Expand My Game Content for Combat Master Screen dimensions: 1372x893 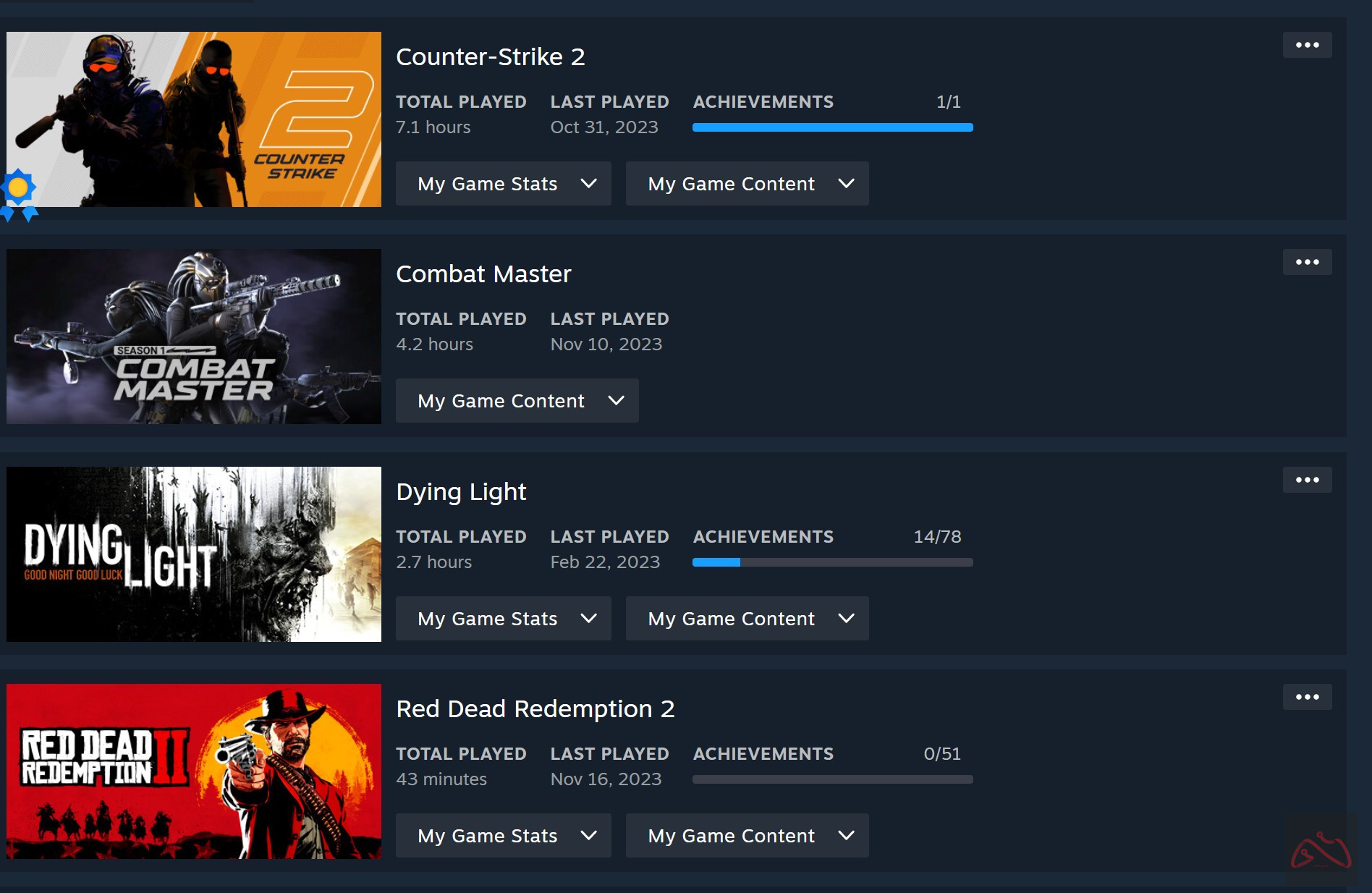517,401
